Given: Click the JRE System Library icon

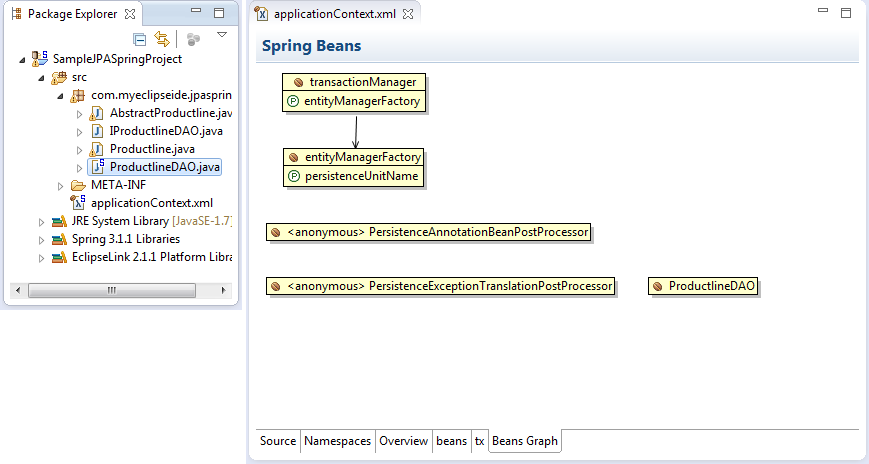Looking at the screenshot, I should point(59,221).
